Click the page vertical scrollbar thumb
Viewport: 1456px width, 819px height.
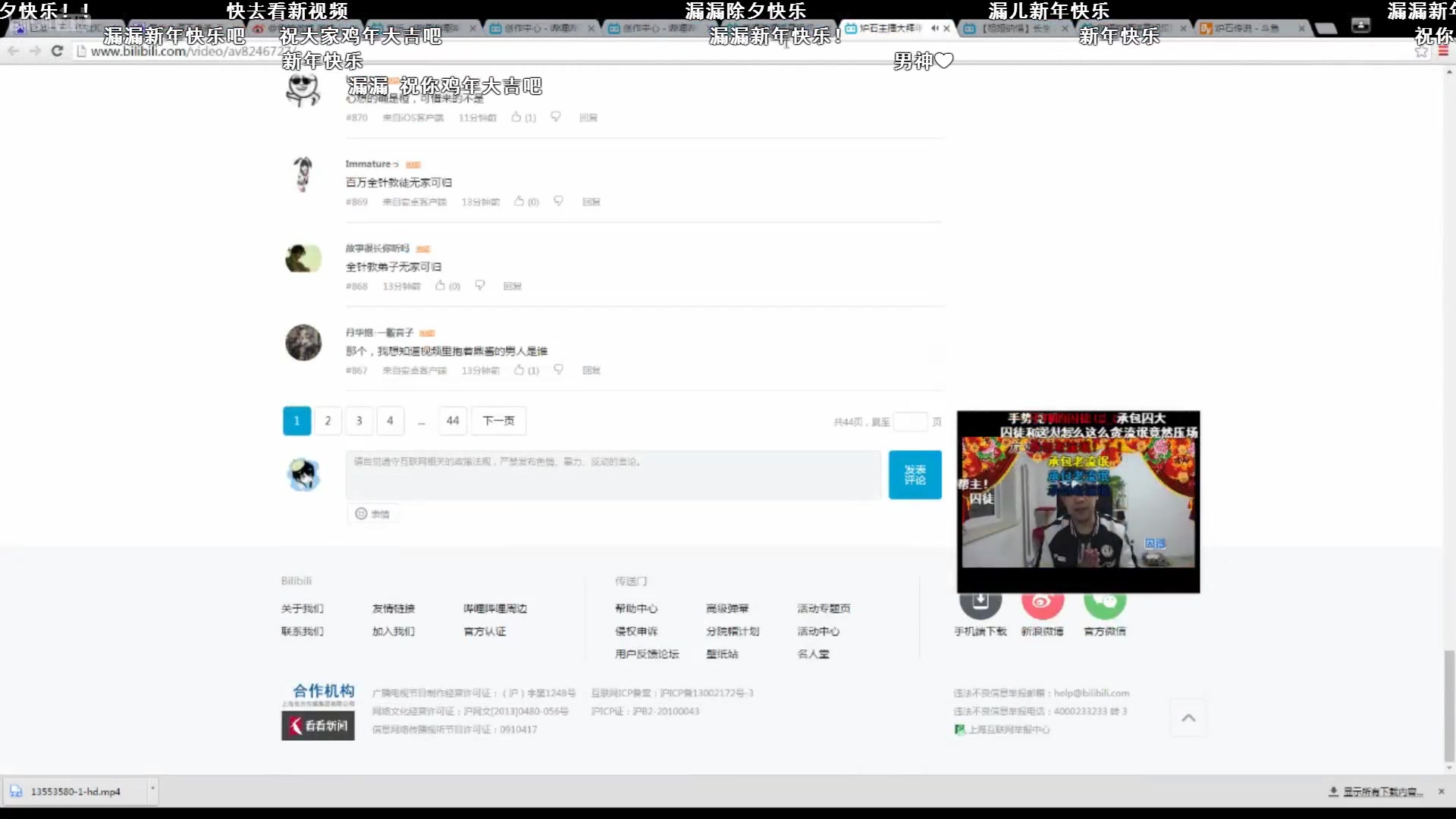1449,705
